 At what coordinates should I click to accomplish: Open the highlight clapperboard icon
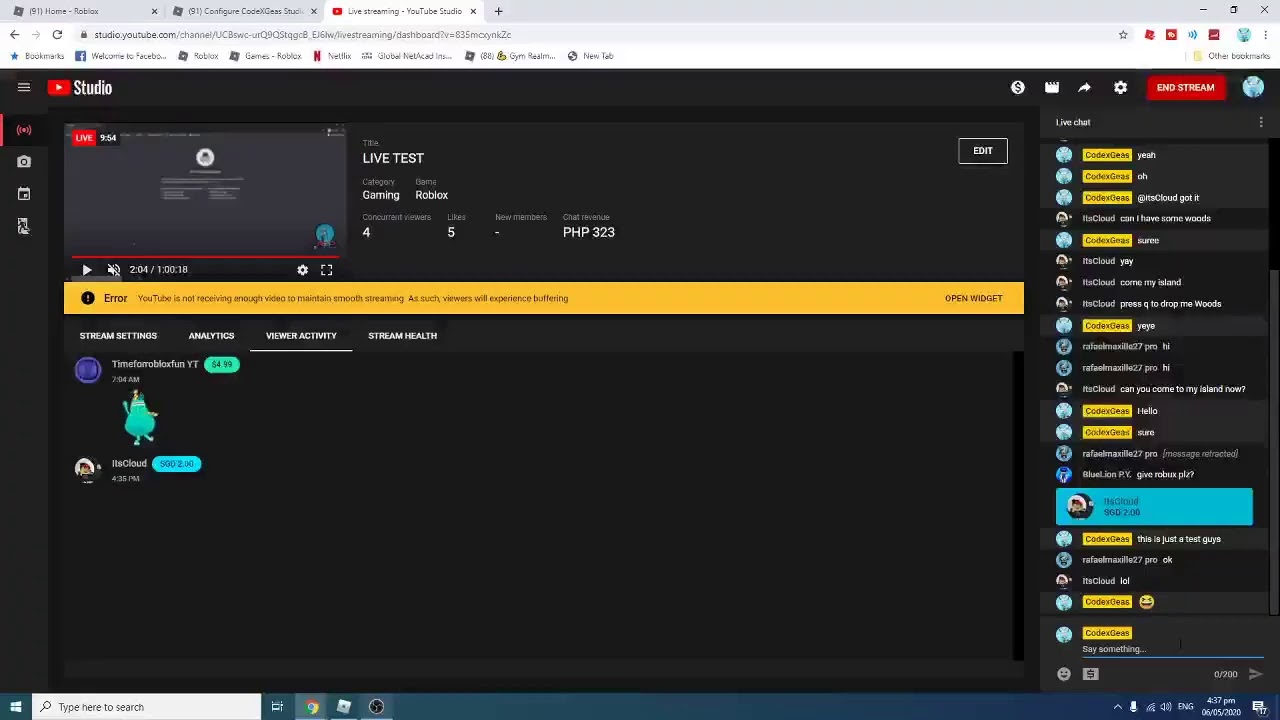click(x=1052, y=88)
